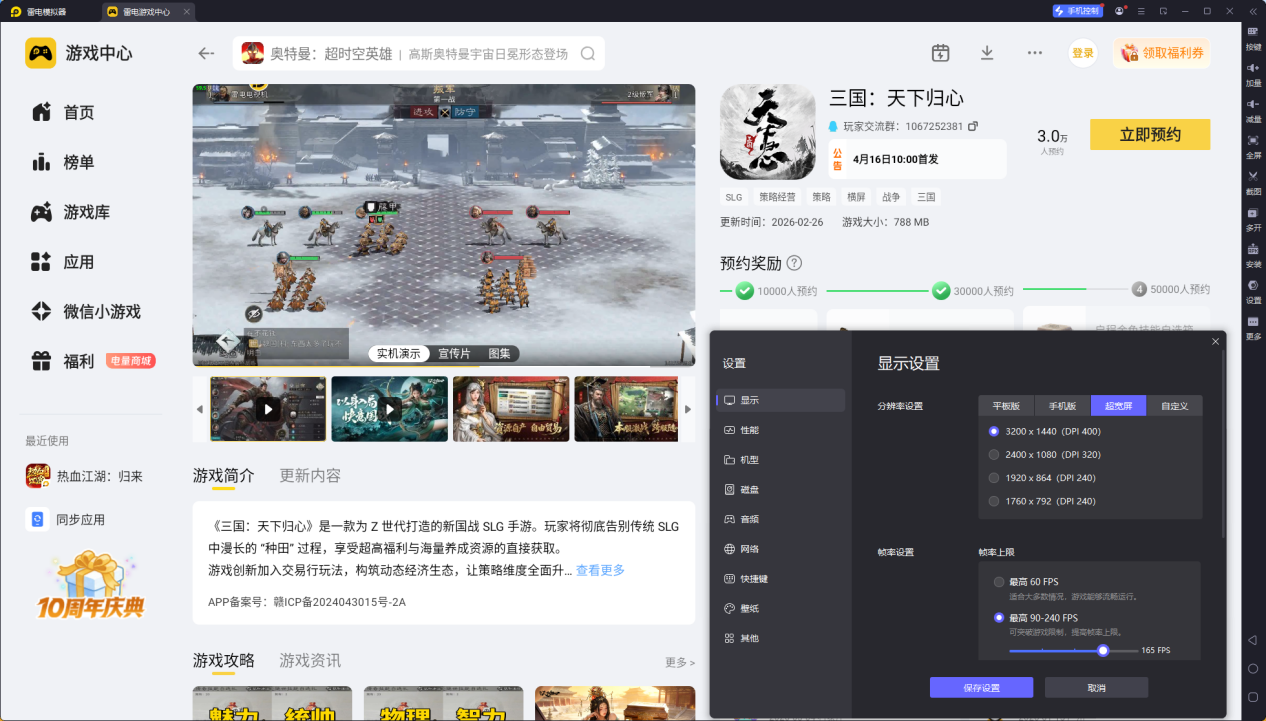1266x721 pixels.
Task: Open 性能 settings in the settings sidebar
Action: 749,430
